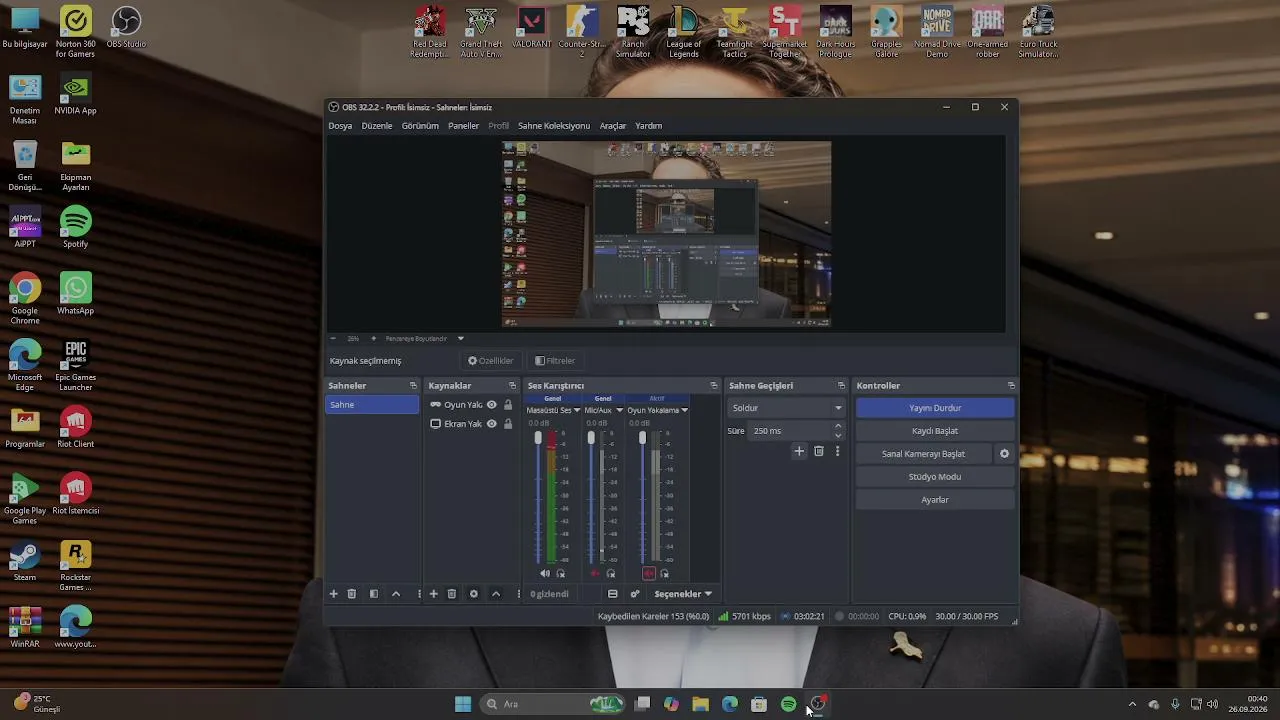Open Masaüstü Ses channel dropdown
The width and height of the screenshot is (1280, 720).
[577, 410]
